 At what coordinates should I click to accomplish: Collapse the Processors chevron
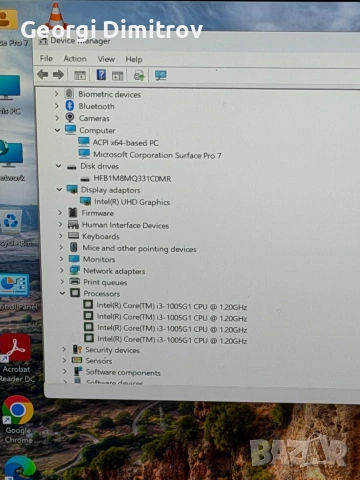point(62,293)
